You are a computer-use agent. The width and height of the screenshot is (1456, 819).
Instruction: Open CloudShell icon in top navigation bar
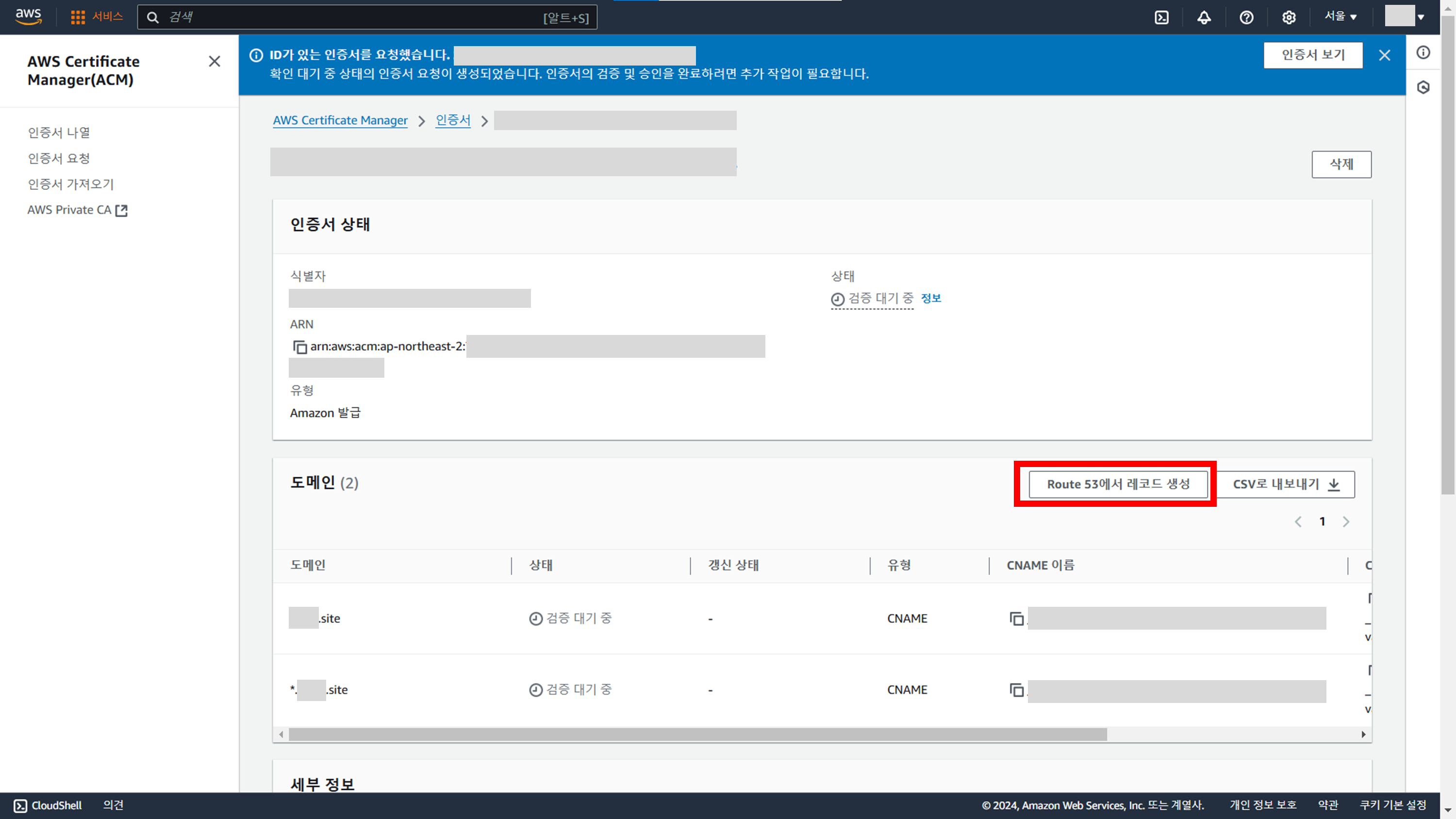click(1161, 17)
